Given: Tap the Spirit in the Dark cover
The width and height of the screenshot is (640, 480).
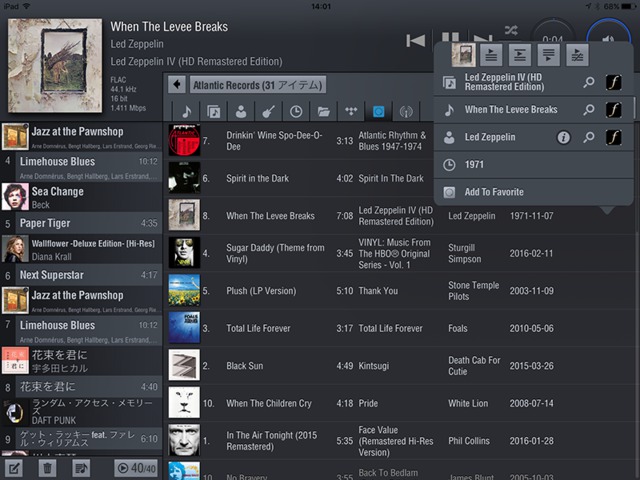Looking at the screenshot, I should [x=184, y=178].
